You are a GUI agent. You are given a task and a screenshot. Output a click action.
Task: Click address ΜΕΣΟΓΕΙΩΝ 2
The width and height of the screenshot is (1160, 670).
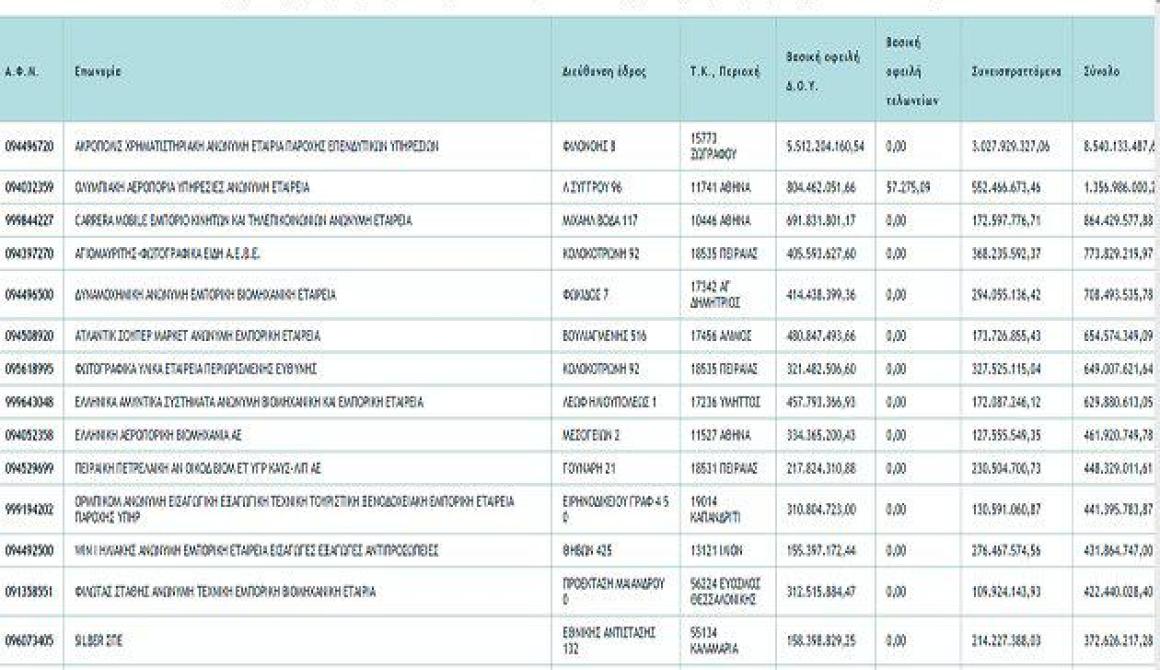[591, 436]
